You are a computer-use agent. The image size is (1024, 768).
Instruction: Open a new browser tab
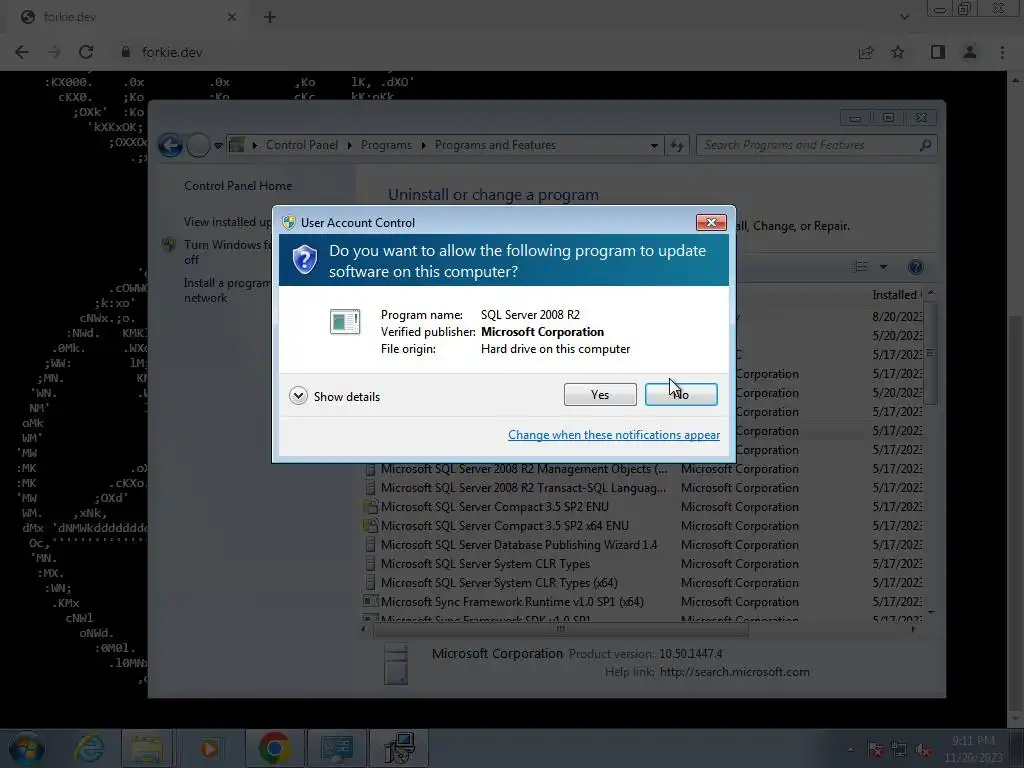point(270,18)
